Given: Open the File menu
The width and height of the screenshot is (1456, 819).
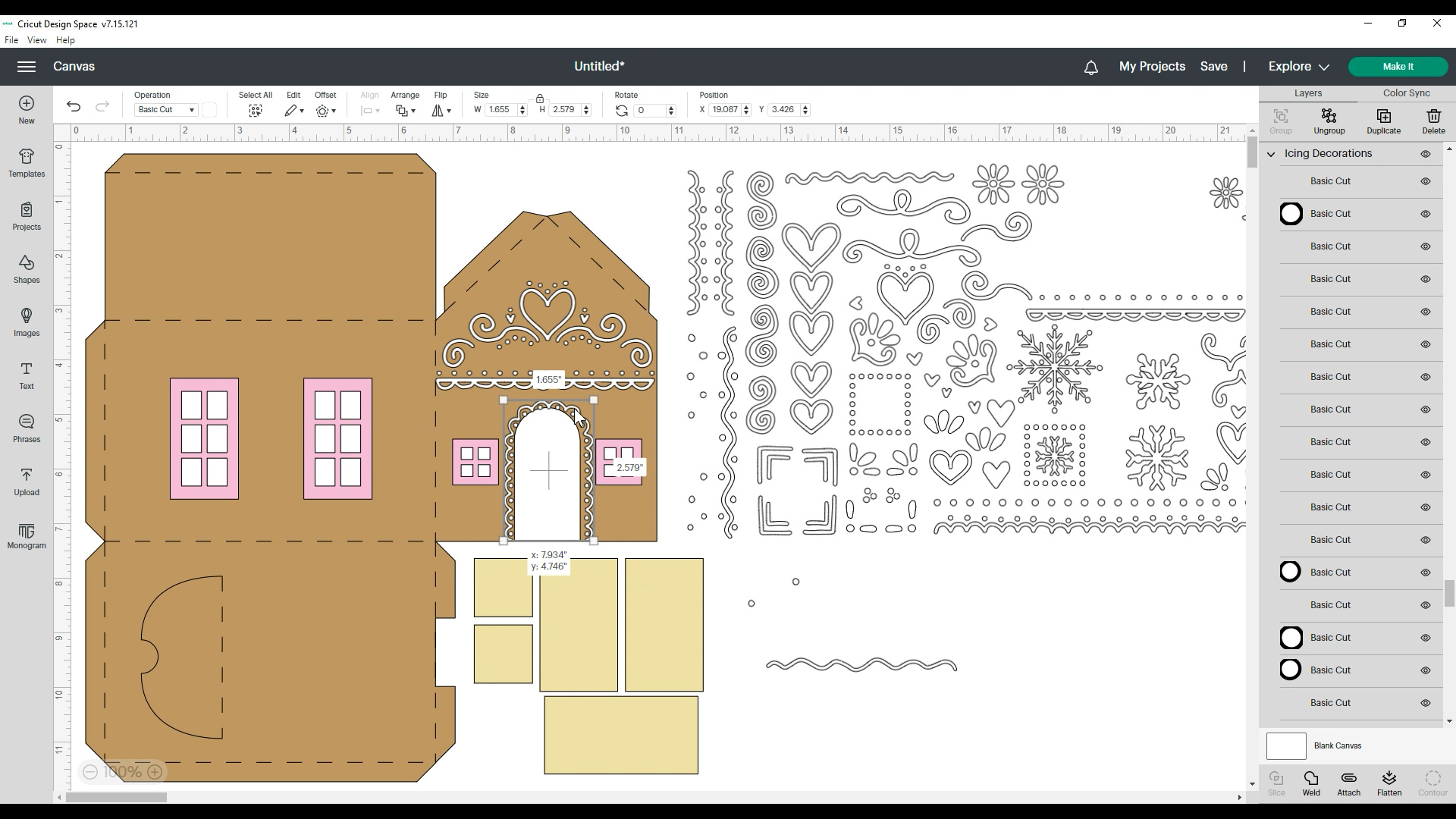Looking at the screenshot, I should (x=11, y=40).
